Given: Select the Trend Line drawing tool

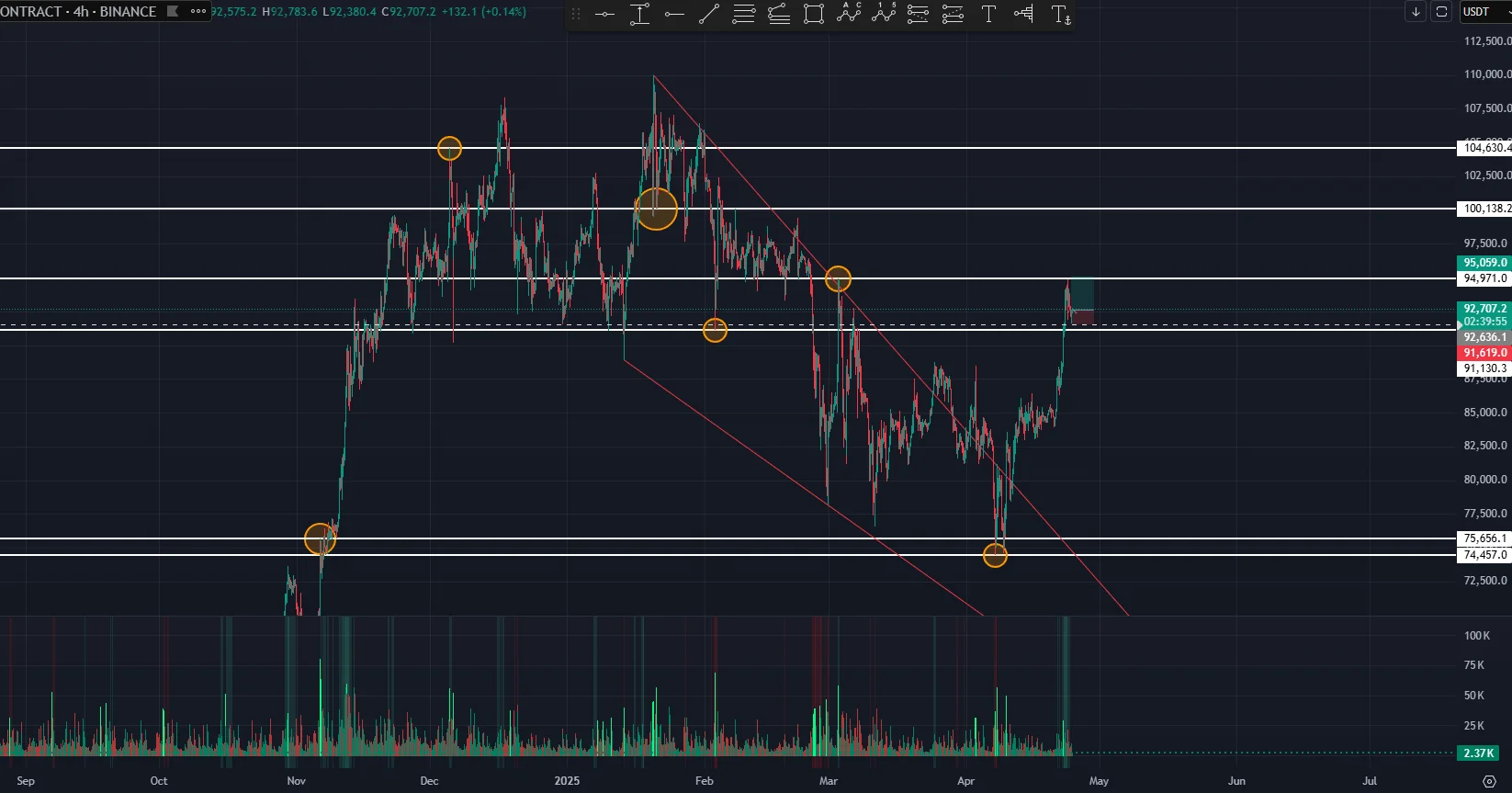Looking at the screenshot, I should (x=709, y=14).
